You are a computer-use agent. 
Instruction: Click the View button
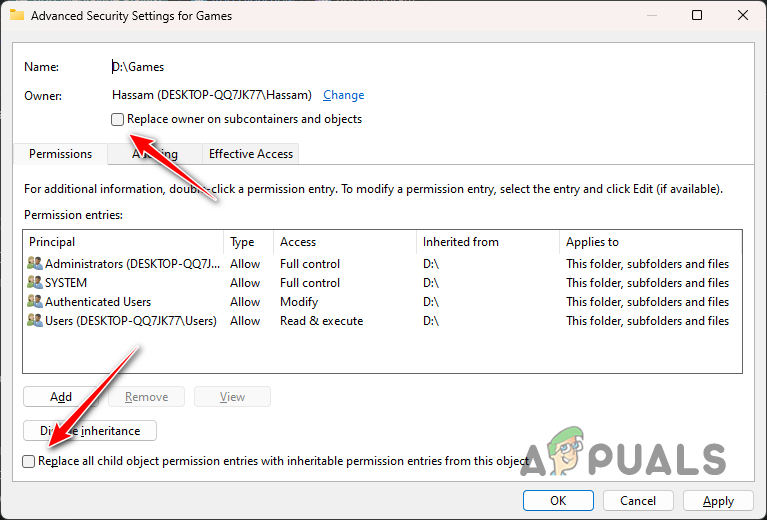232,397
